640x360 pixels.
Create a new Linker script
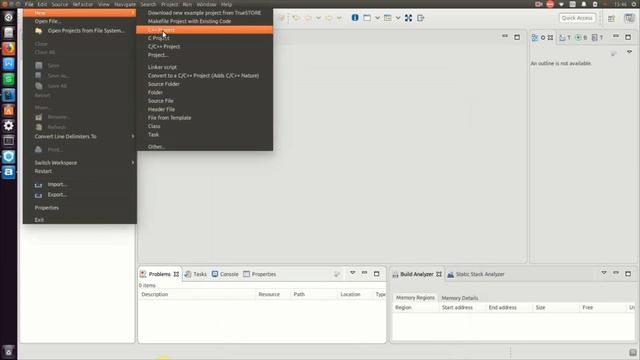point(162,67)
